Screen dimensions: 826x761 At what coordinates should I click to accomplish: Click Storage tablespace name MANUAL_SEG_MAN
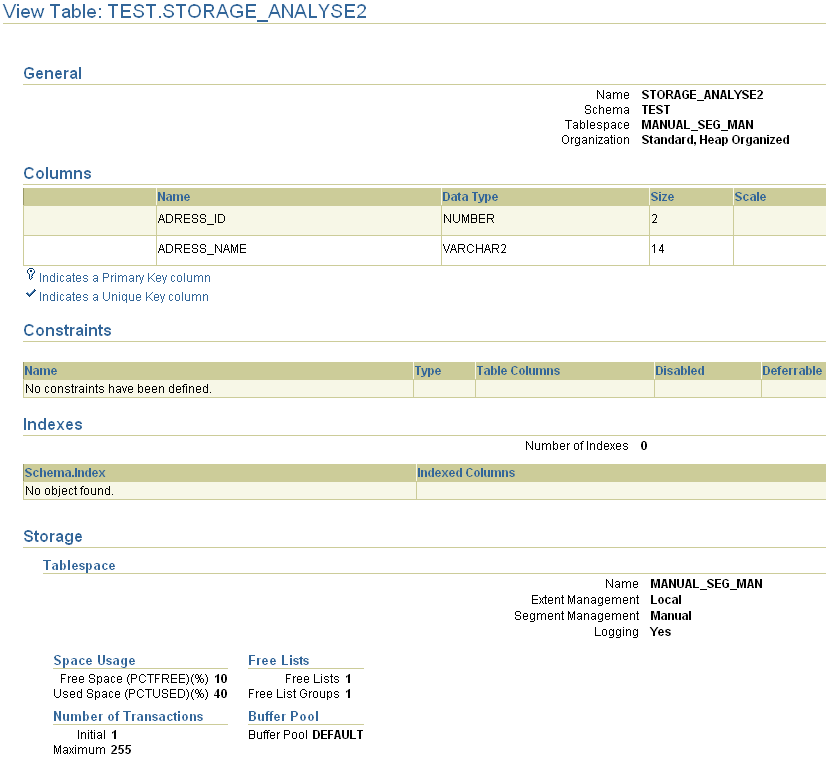click(706, 584)
